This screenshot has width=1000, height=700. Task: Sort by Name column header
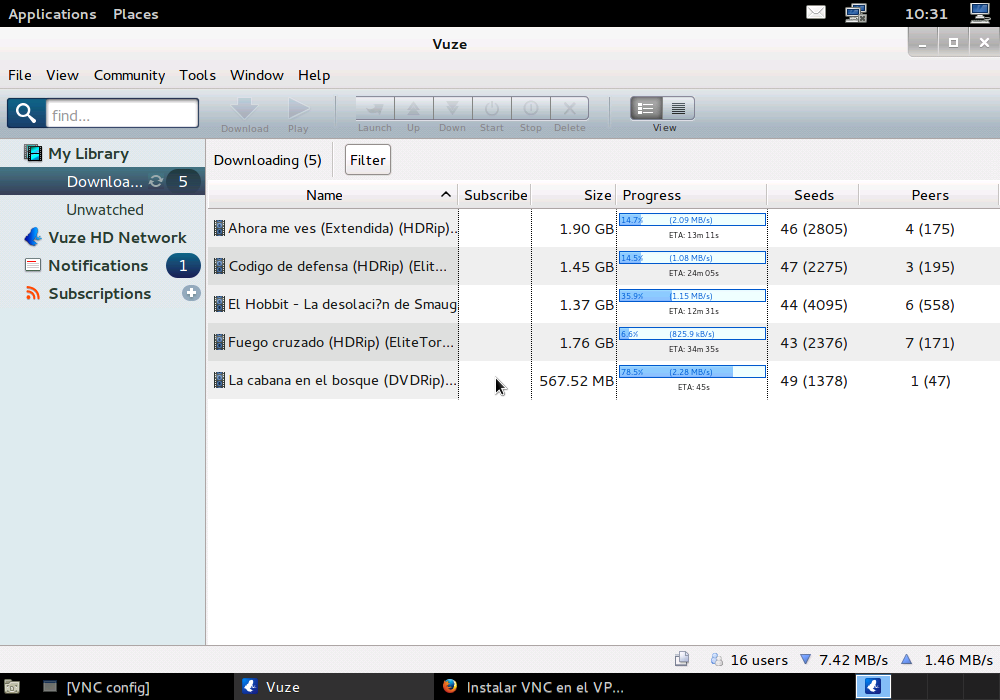click(333, 195)
